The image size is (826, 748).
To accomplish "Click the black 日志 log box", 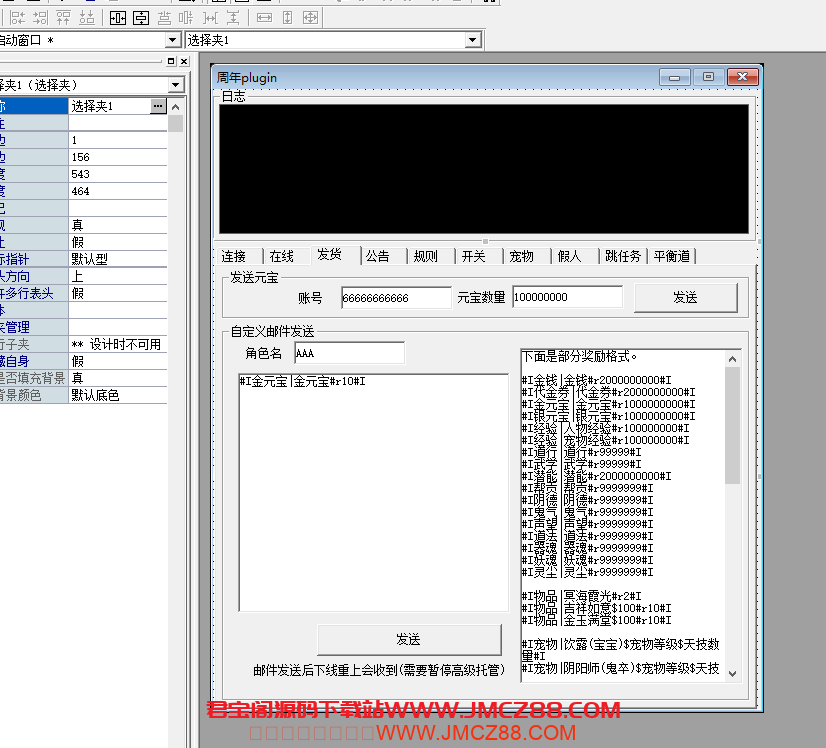I will (x=484, y=169).
